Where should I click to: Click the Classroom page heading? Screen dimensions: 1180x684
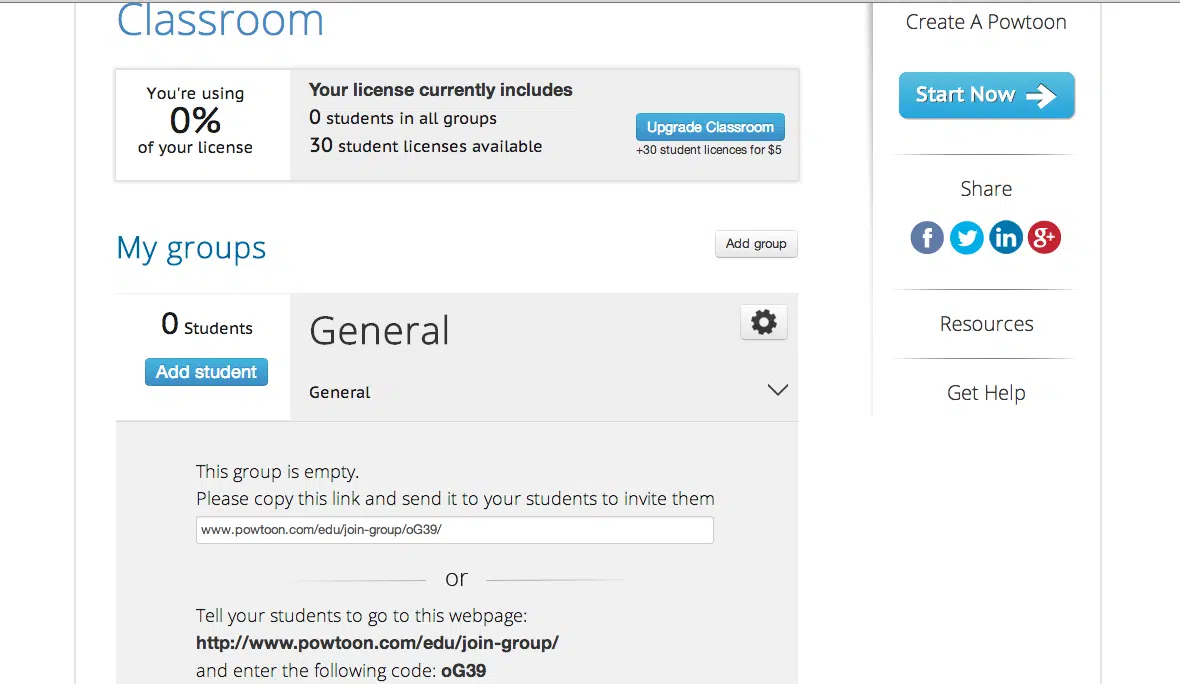tap(220, 20)
